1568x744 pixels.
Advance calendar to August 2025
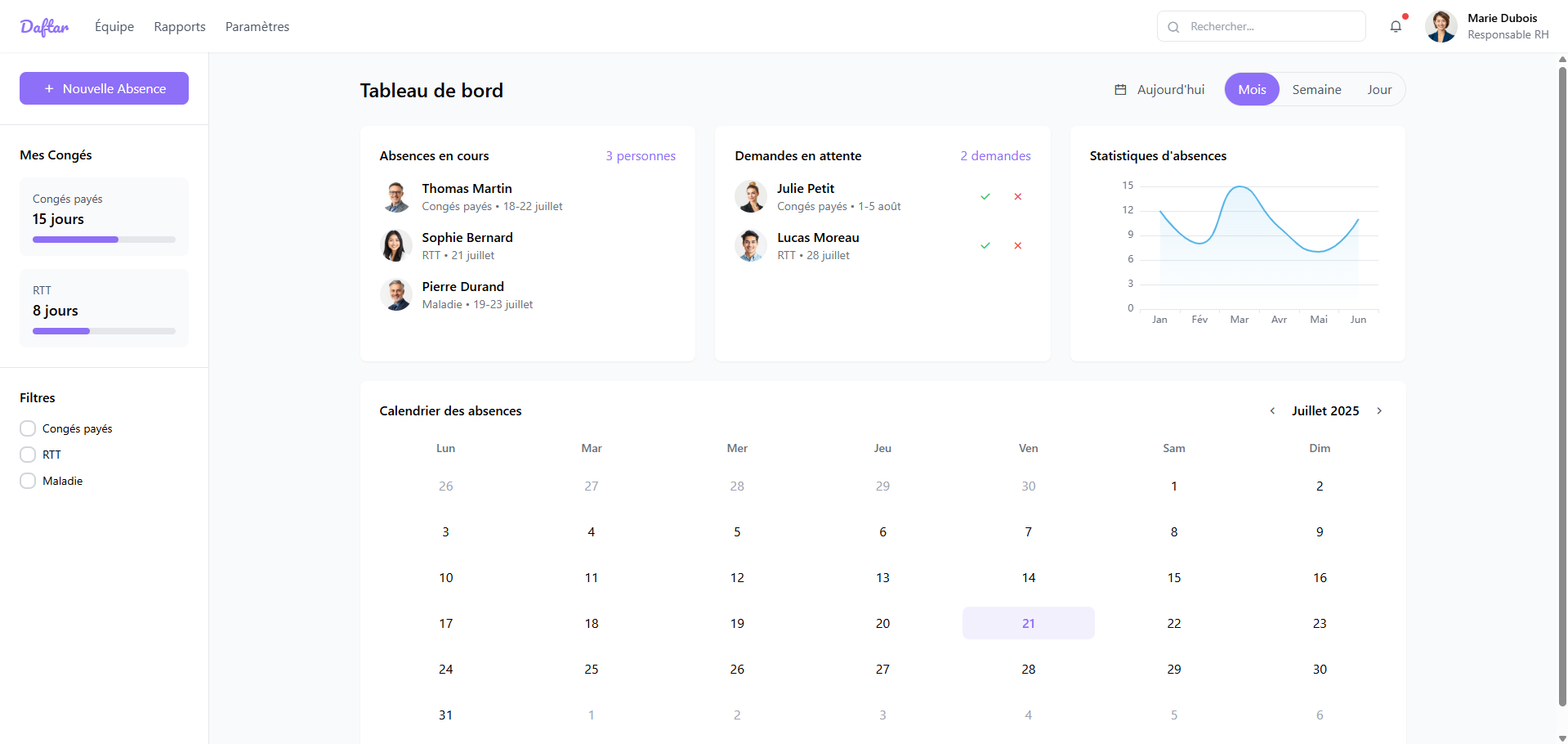[x=1379, y=410]
